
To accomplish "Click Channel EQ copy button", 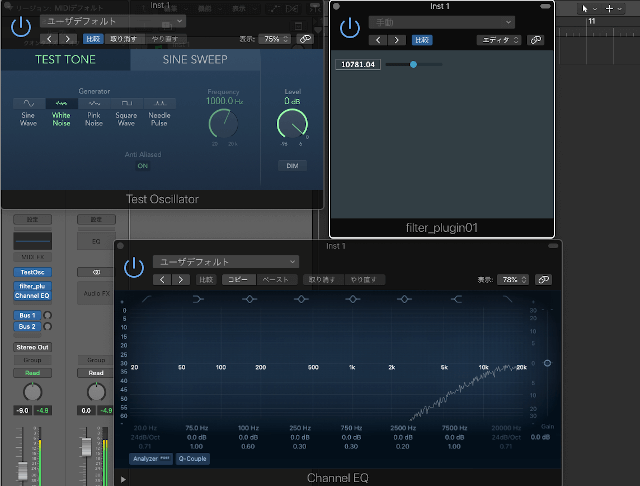I will [x=239, y=280].
